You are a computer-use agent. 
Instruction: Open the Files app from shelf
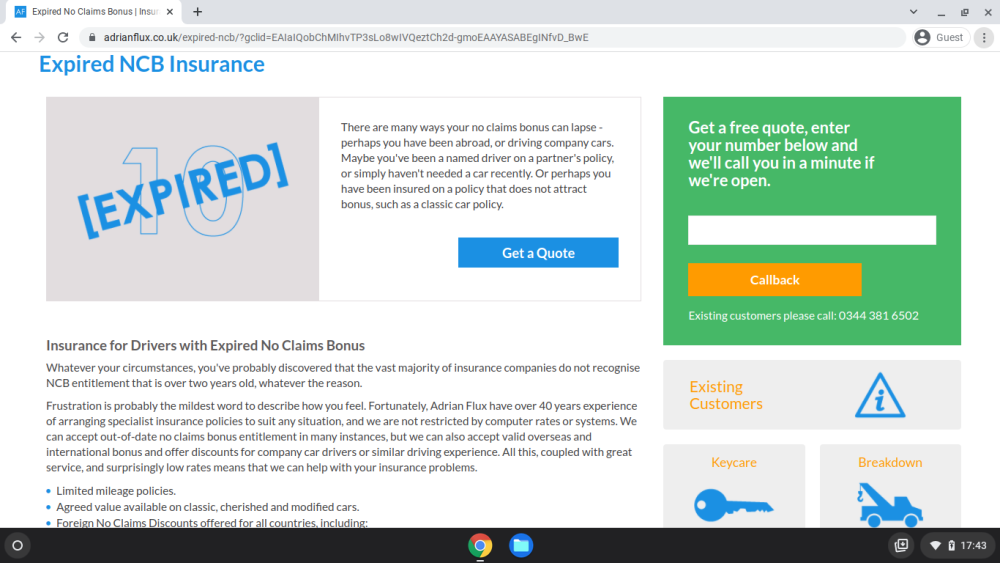tap(520, 546)
